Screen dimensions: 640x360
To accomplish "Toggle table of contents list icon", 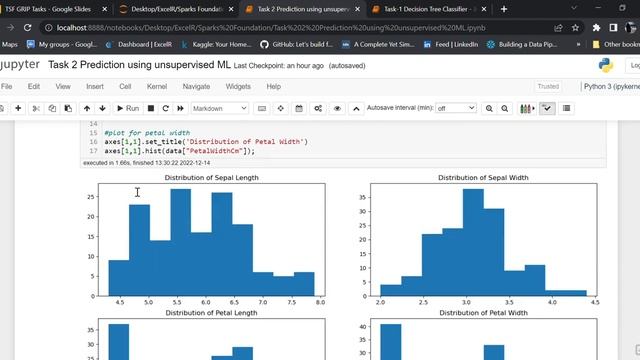I will [567, 108].
